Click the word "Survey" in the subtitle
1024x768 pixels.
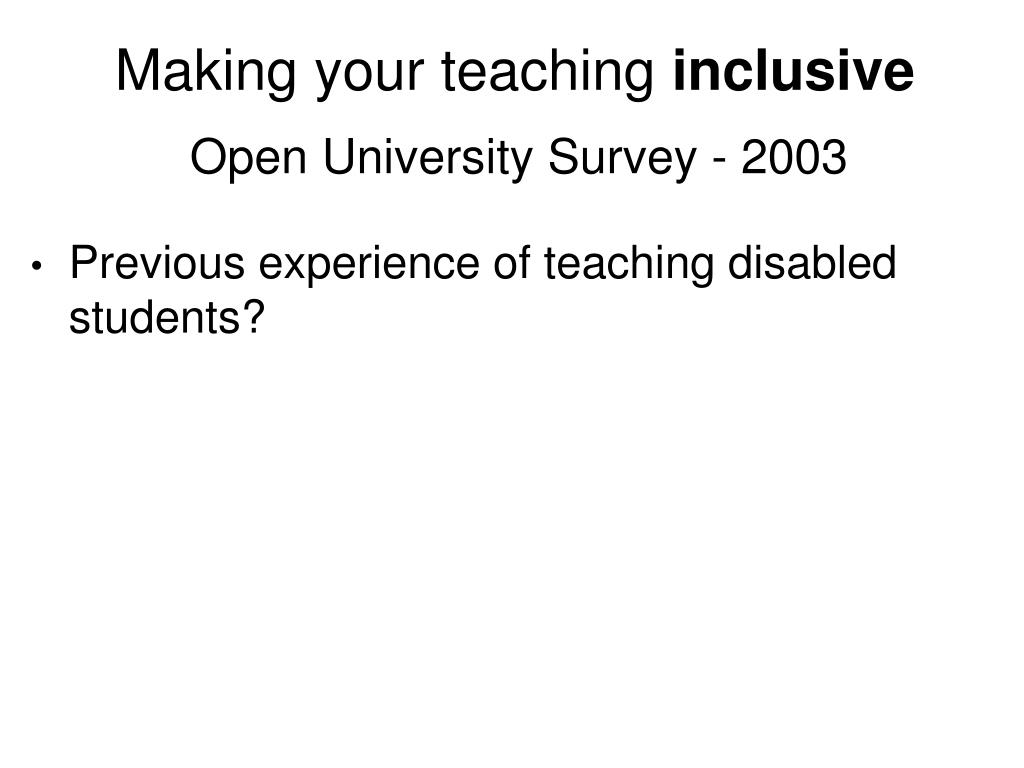622,159
